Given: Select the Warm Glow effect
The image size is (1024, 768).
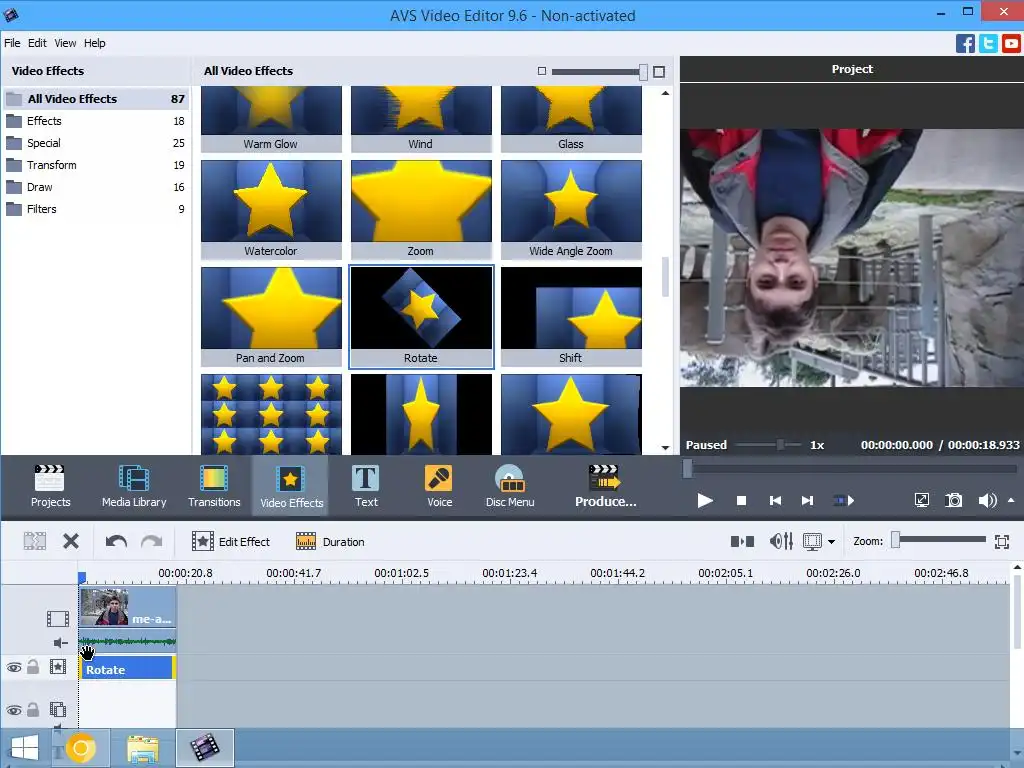Looking at the screenshot, I should [271, 120].
